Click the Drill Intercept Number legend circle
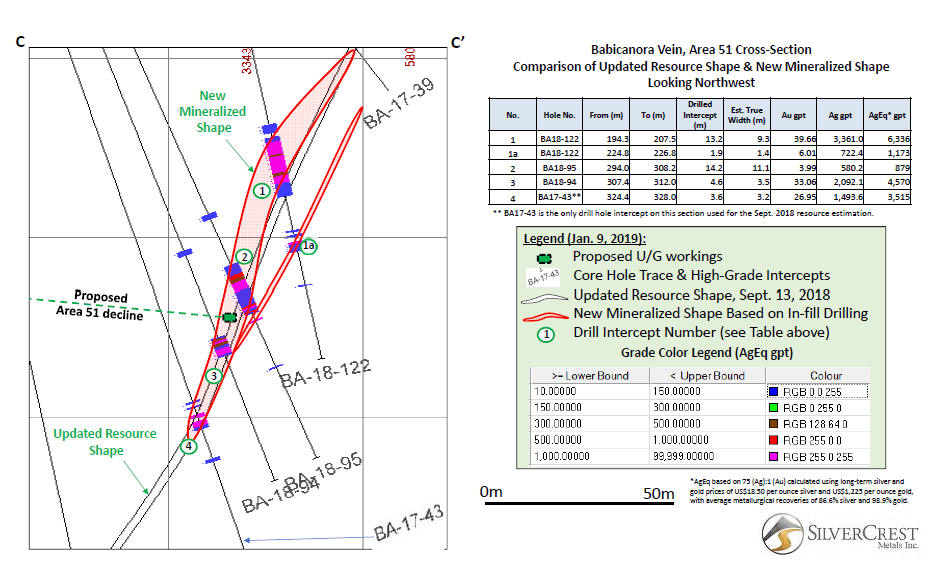The height and width of the screenshot is (580, 927). tap(546, 332)
